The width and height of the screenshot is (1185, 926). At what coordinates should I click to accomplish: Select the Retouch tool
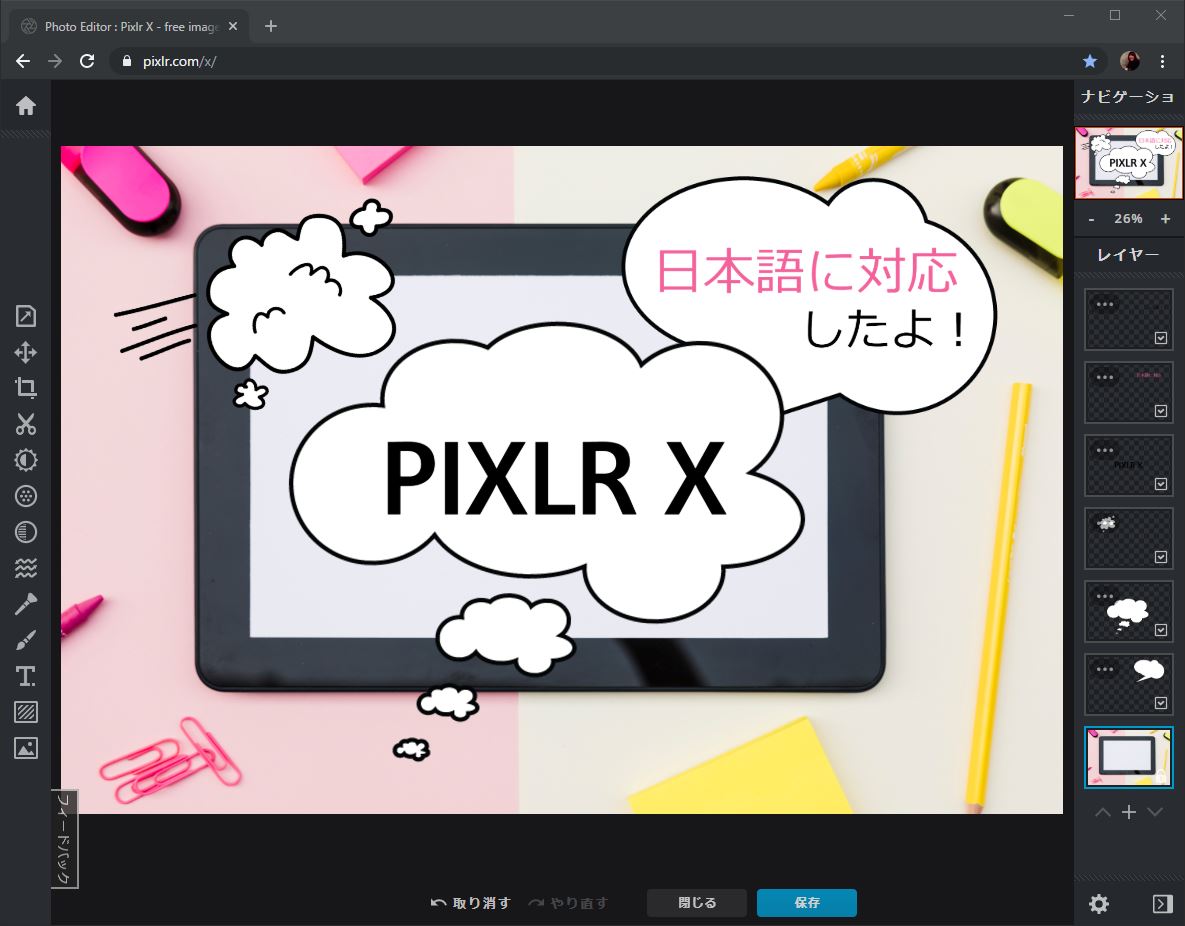click(26, 604)
